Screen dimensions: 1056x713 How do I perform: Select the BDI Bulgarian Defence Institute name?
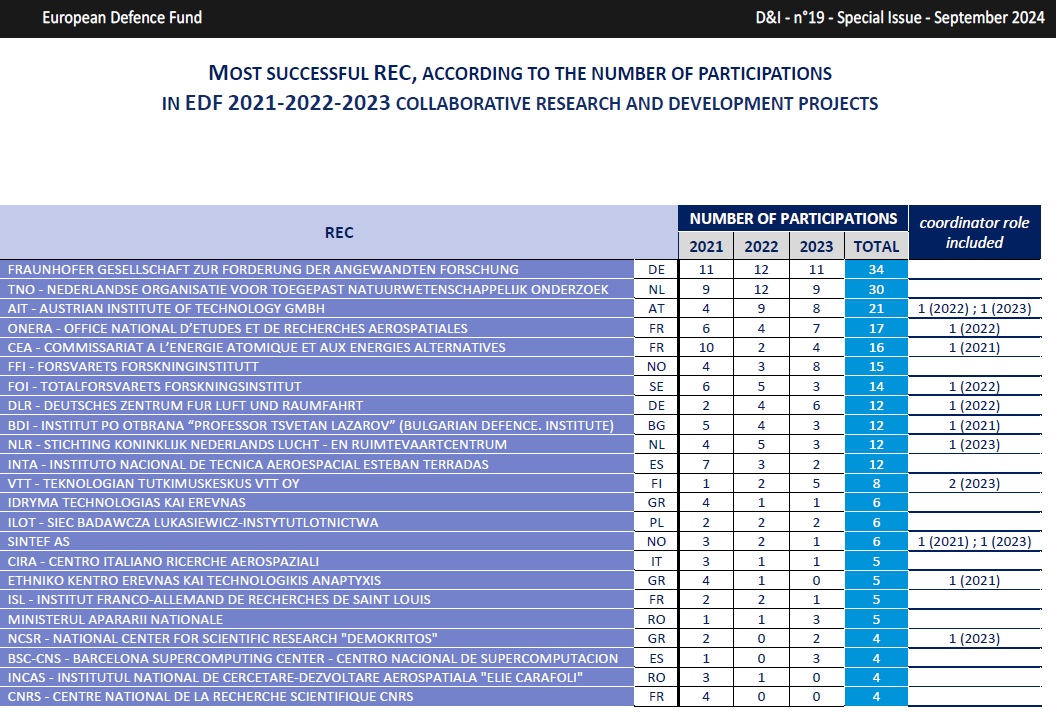[310, 426]
